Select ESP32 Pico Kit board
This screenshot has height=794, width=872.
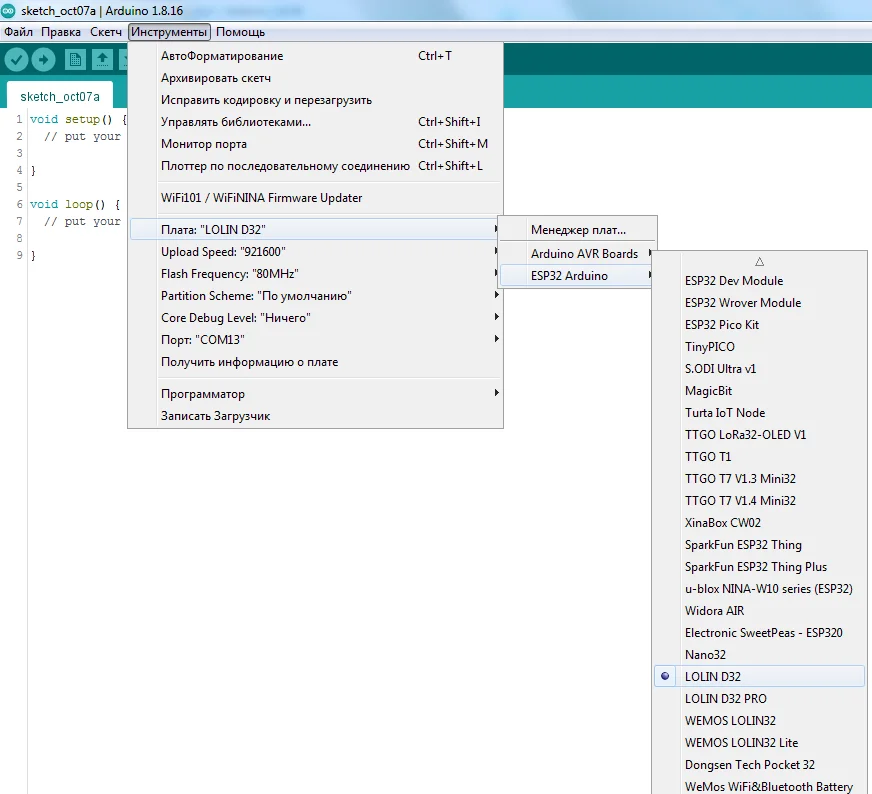click(760, 325)
